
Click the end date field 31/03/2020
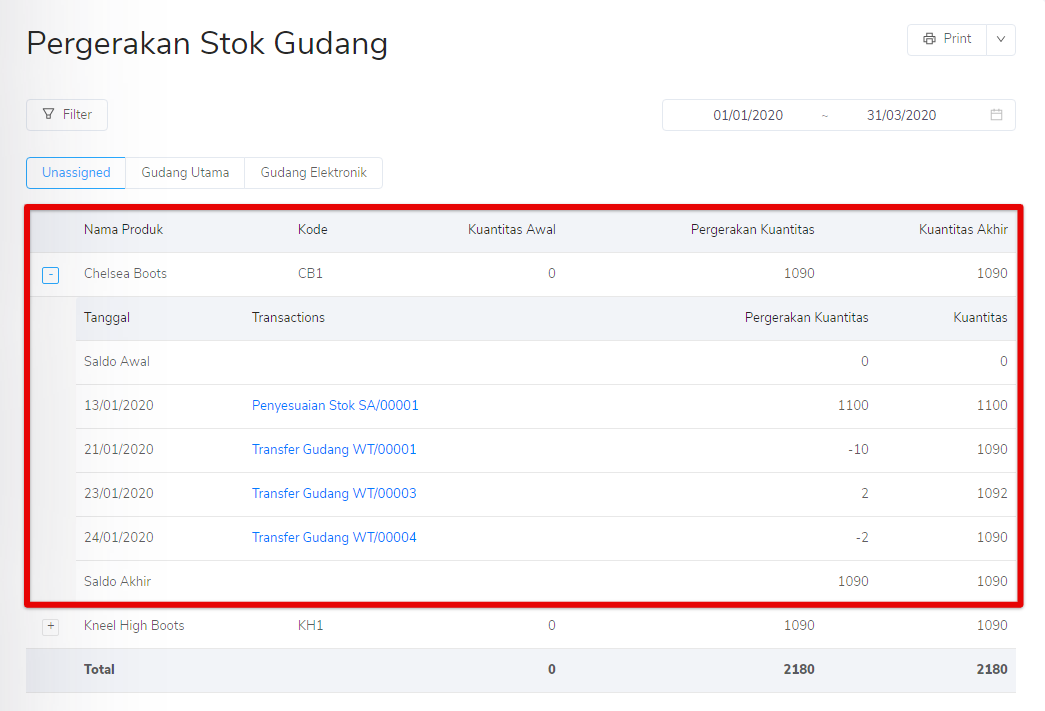coord(900,115)
